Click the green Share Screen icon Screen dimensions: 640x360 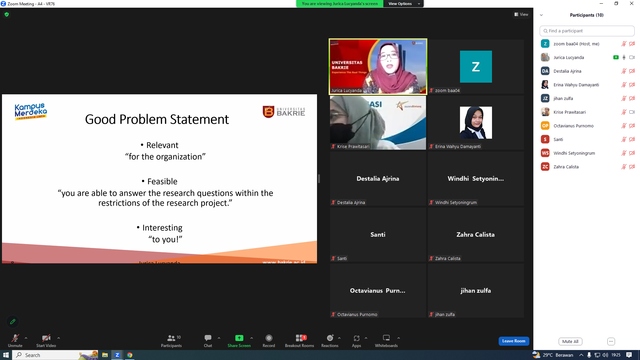[239, 338]
